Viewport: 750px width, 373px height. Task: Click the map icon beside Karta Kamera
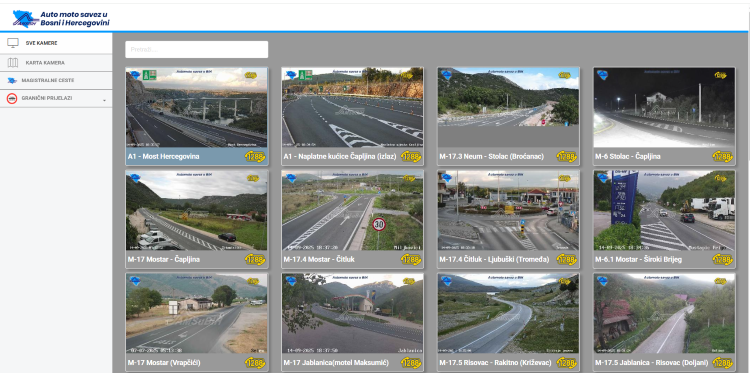(x=13, y=63)
